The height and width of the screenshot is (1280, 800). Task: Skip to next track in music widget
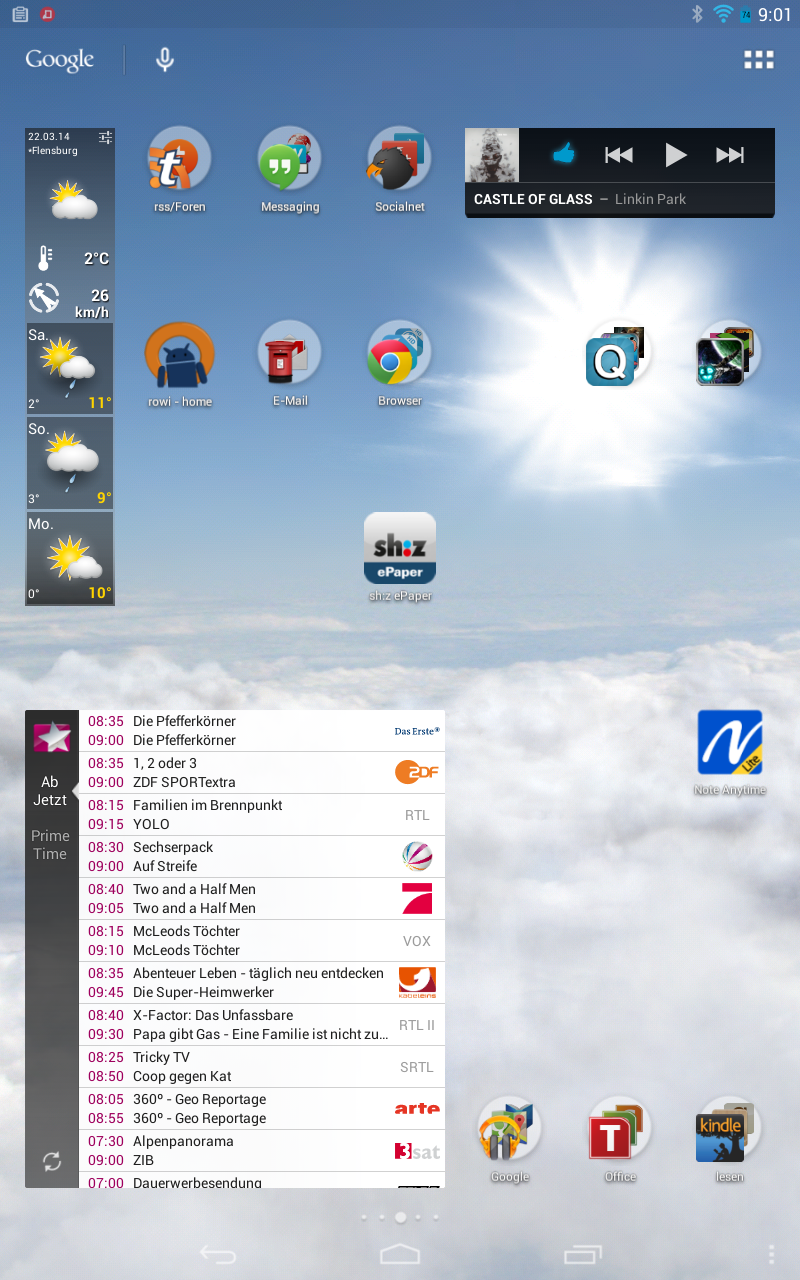tap(730, 155)
